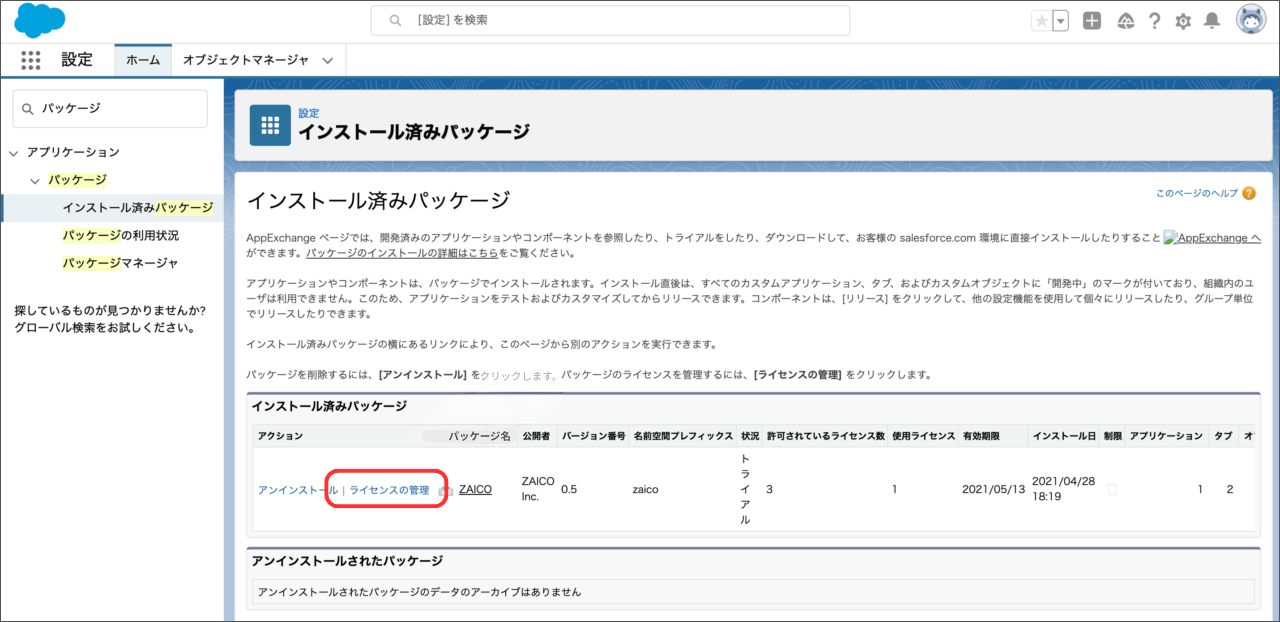Select インストール済みパッケージ in the sidebar
The height and width of the screenshot is (622, 1280).
pos(137,207)
